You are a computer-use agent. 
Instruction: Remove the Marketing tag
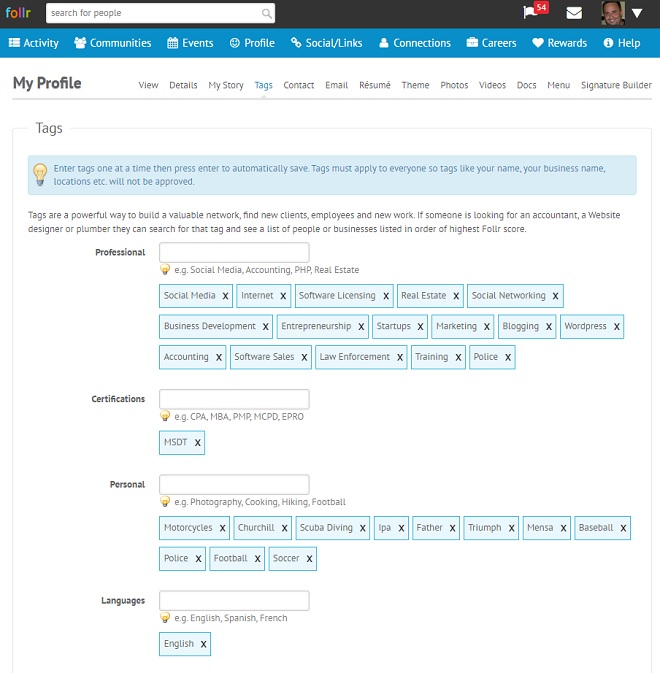coord(487,327)
